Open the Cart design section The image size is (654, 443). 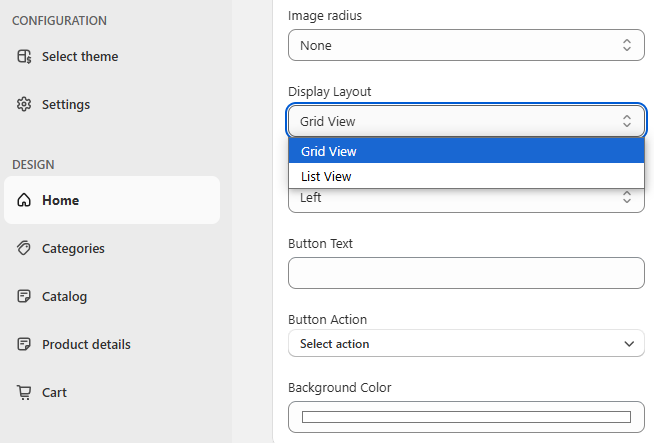pyautogui.click(x=112, y=392)
